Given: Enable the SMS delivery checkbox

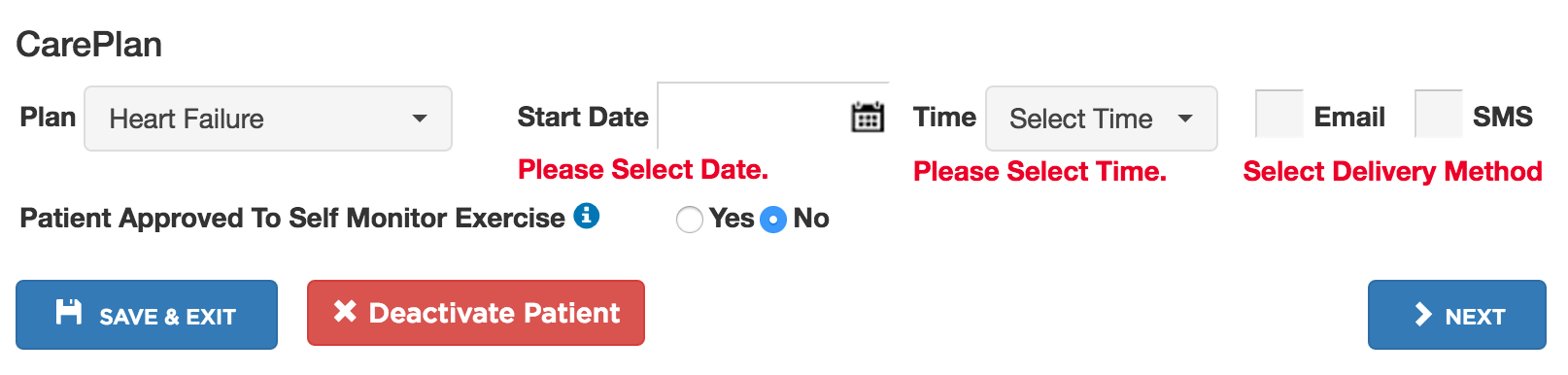Looking at the screenshot, I should click(1439, 115).
